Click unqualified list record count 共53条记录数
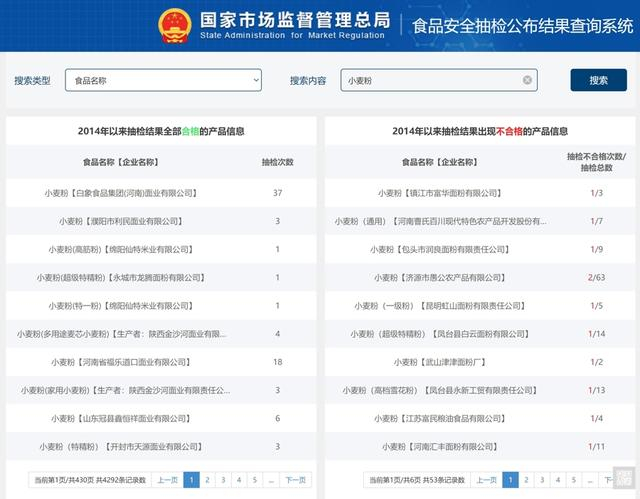Screen dimensions: 640x499 click(444, 480)
